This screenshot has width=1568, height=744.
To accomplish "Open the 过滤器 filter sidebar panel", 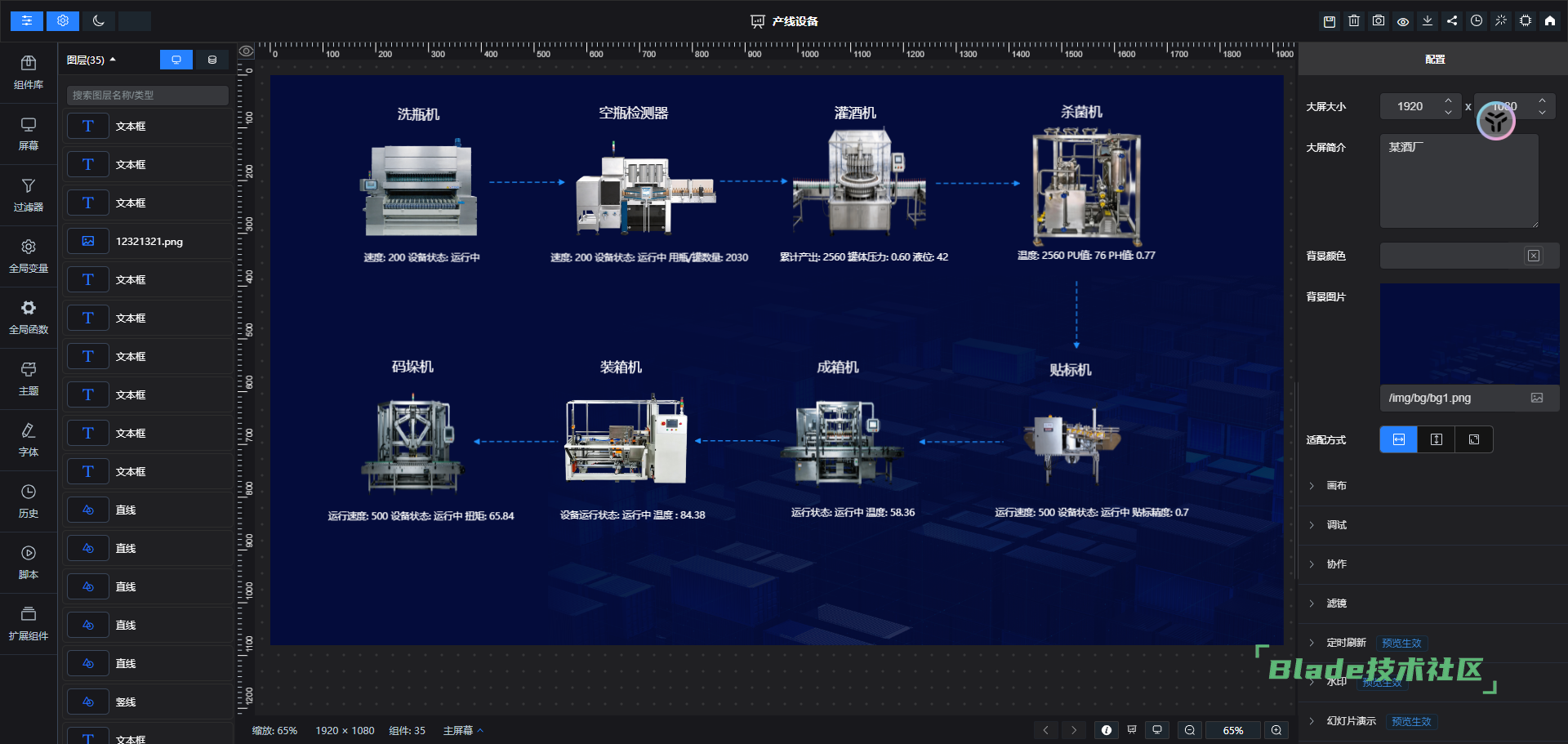I will pos(29,196).
